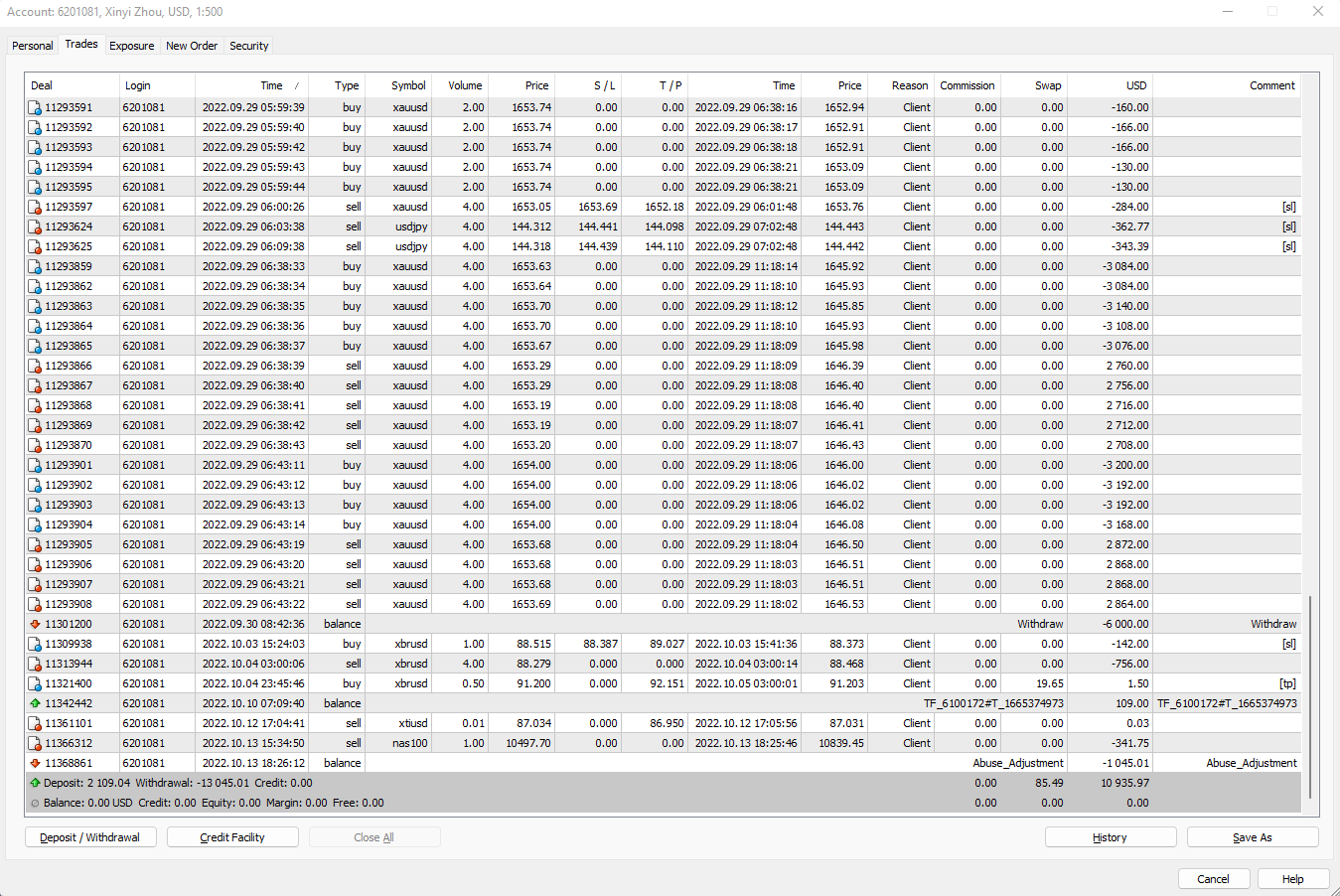Click the green Deposit summary icon
This screenshot has height=896, width=1340.
coord(35,783)
